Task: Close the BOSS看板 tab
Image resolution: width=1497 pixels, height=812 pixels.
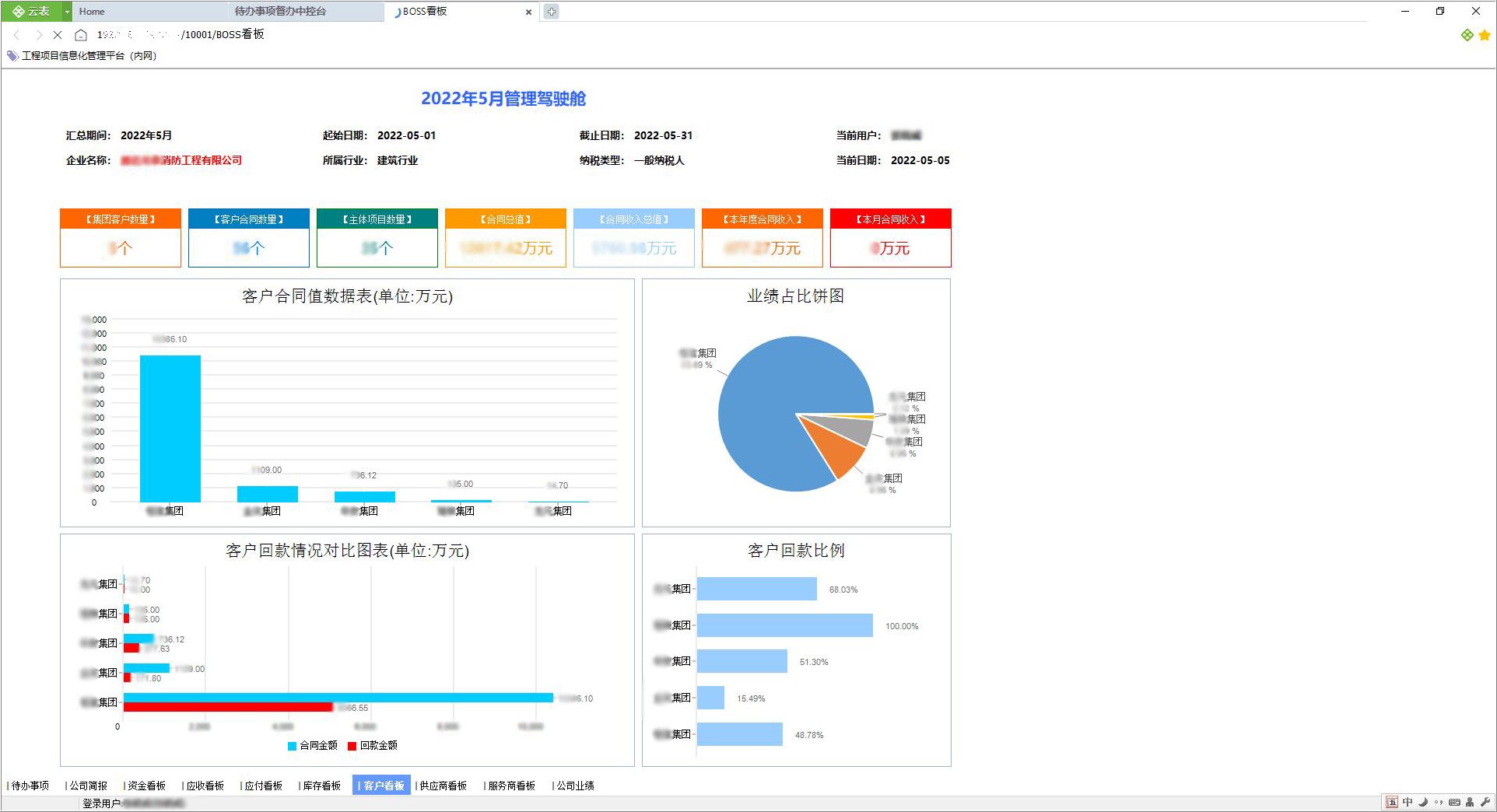Action: click(528, 12)
